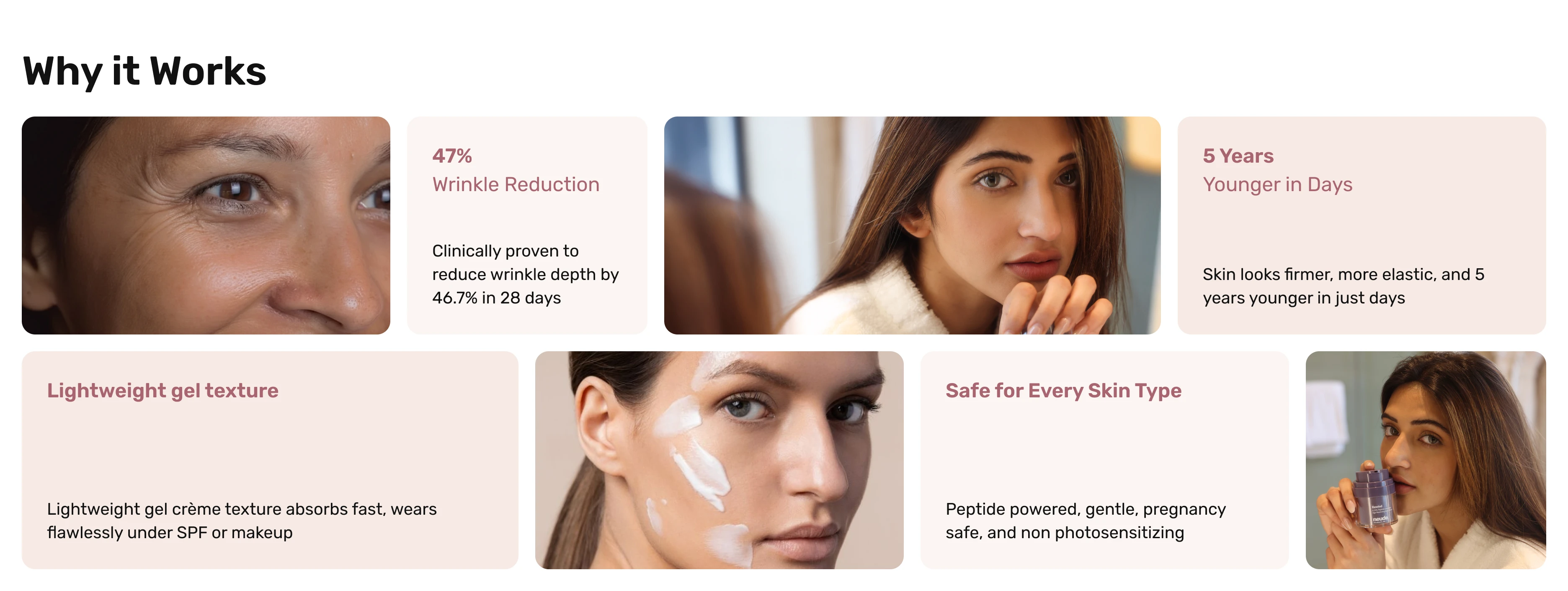Click the 'Lightweight gel texture' heading
The height and width of the screenshot is (591, 1568).
(x=162, y=390)
